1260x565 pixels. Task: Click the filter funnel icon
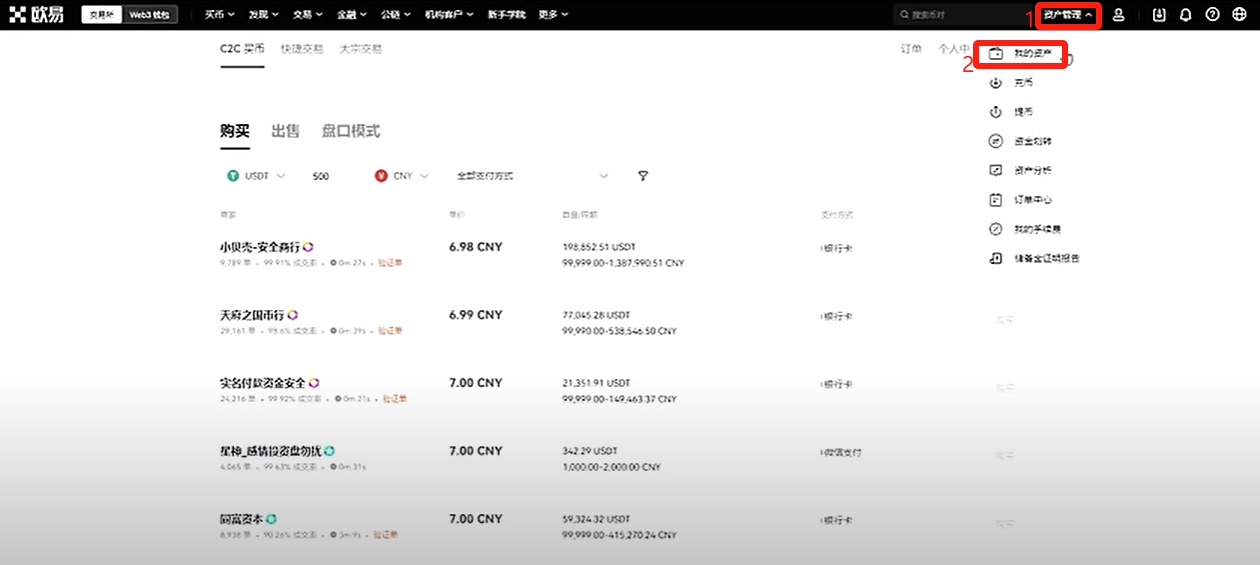click(643, 176)
